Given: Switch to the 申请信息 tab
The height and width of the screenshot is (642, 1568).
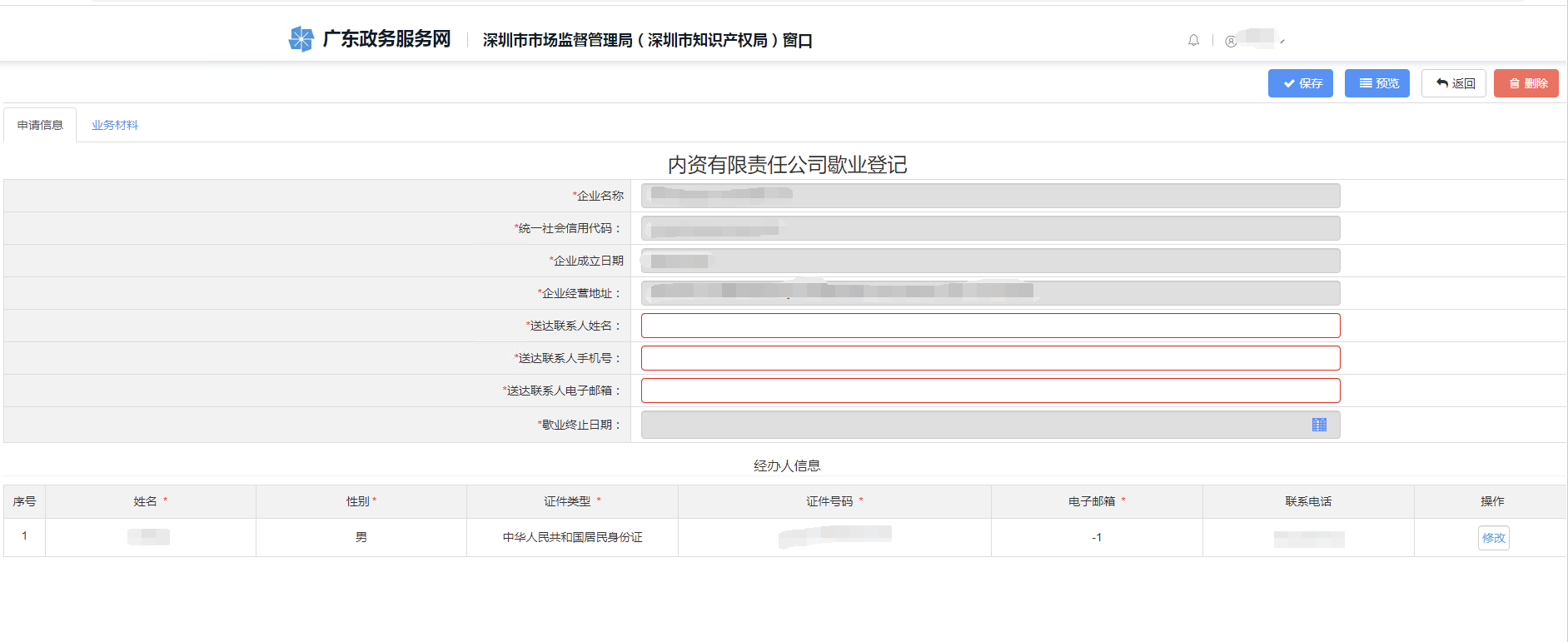Looking at the screenshot, I should [x=40, y=125].
